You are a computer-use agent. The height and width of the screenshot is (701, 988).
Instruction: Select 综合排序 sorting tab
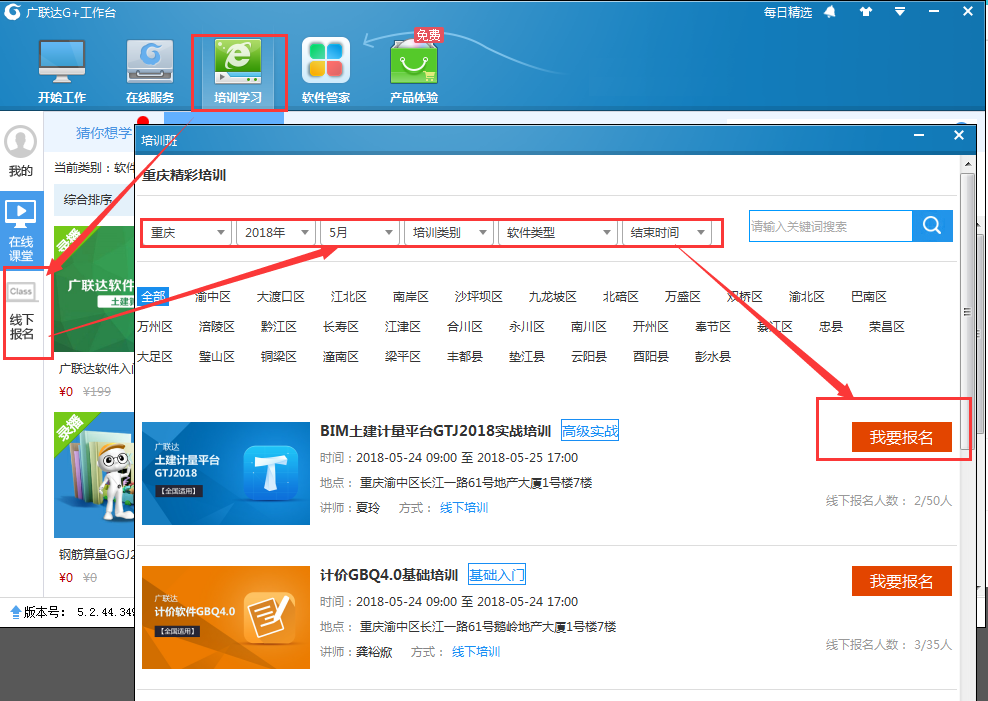coord(88,200)
